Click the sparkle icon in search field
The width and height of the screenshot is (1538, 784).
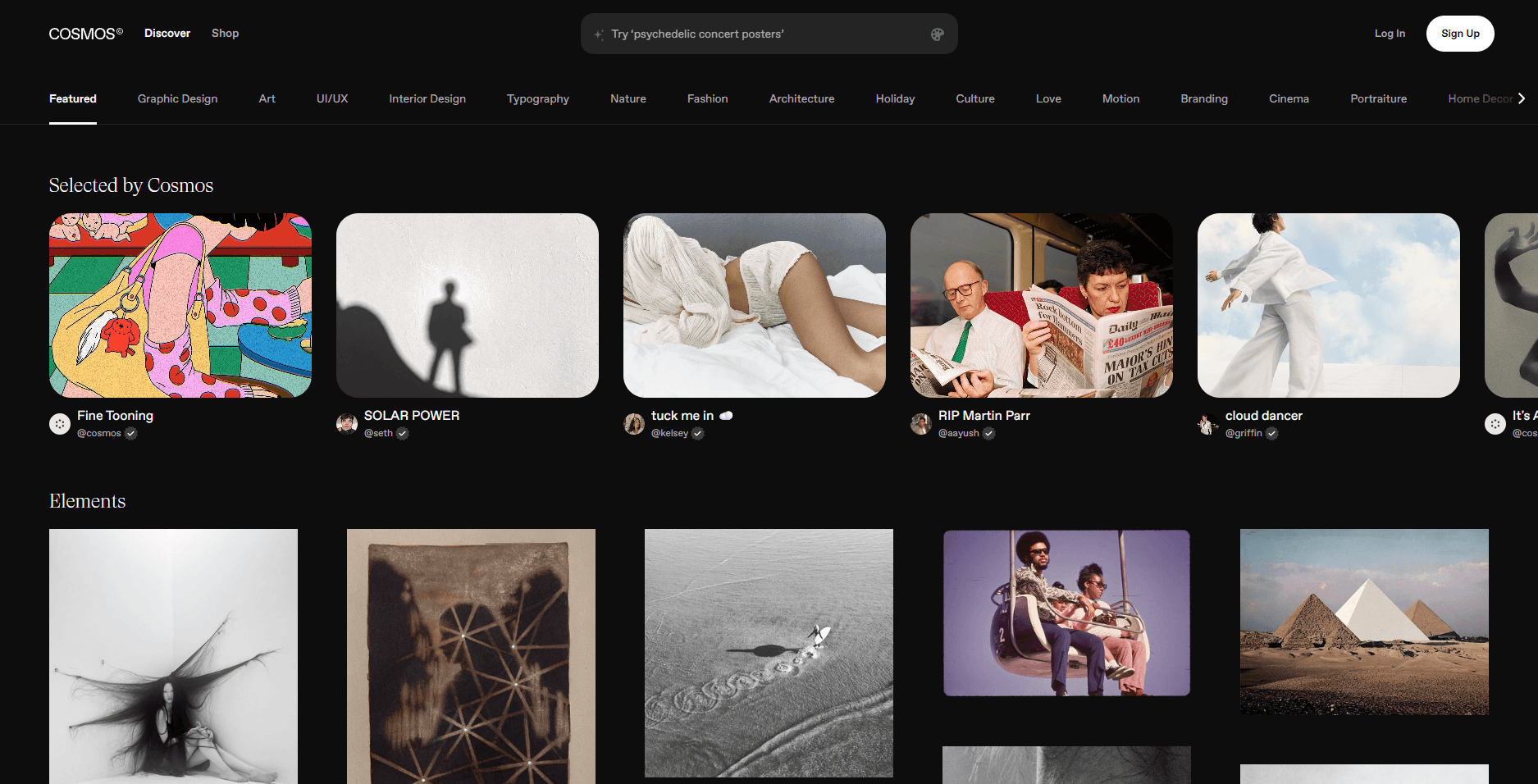[x=599, y=34]
